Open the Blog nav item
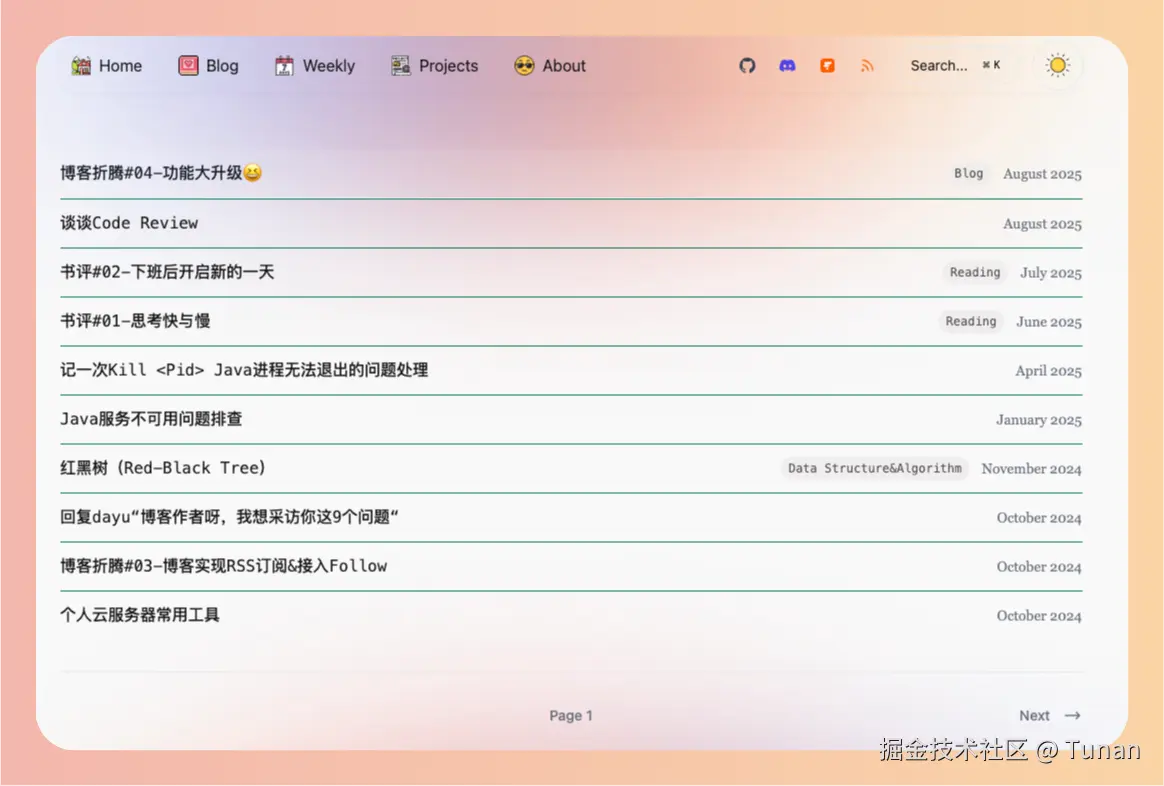Image resolution: width=1164 pixels, height=786 pixels. click(209, 65)
